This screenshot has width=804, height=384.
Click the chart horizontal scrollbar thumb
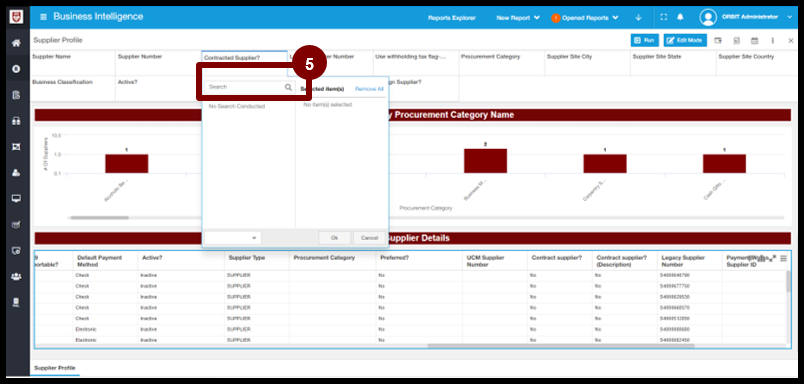pyautogui.click(x=100, y=218)
